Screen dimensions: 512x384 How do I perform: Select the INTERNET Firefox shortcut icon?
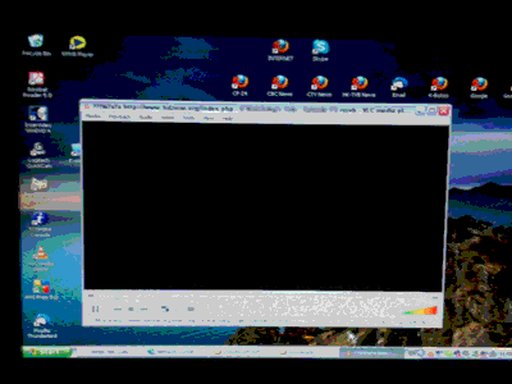pos(280,50)
